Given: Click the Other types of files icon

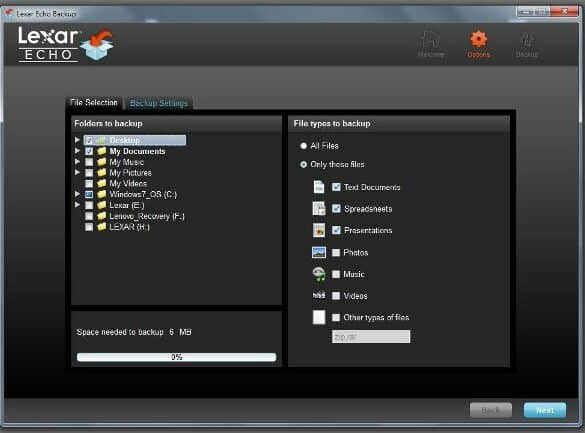Looking at the screenshot, I should (319, 317).
